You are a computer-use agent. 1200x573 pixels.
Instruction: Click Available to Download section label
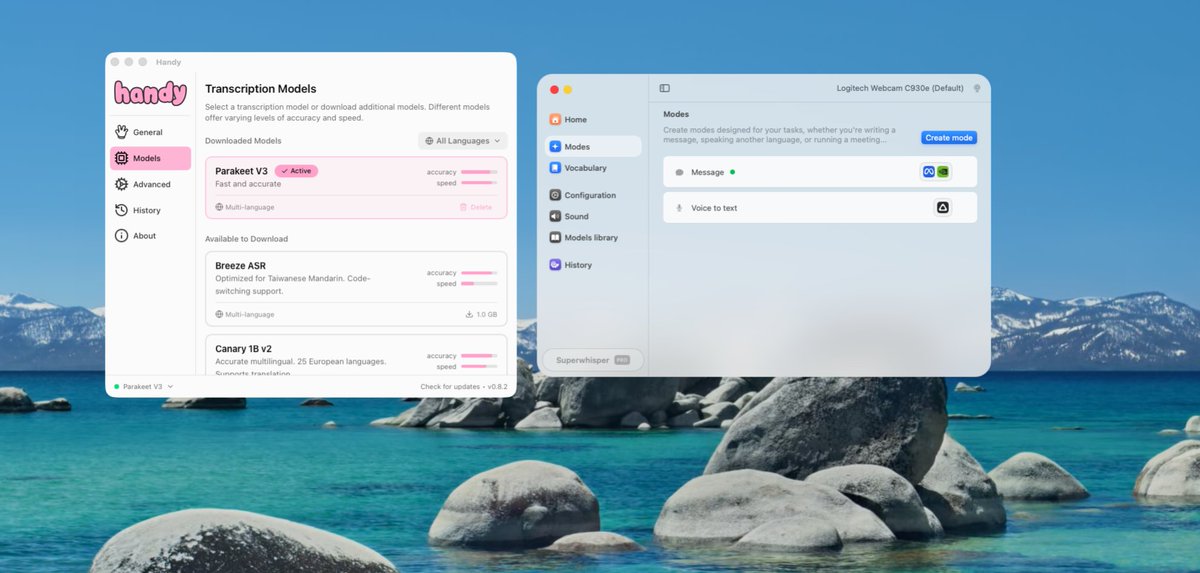click(246, 239)
